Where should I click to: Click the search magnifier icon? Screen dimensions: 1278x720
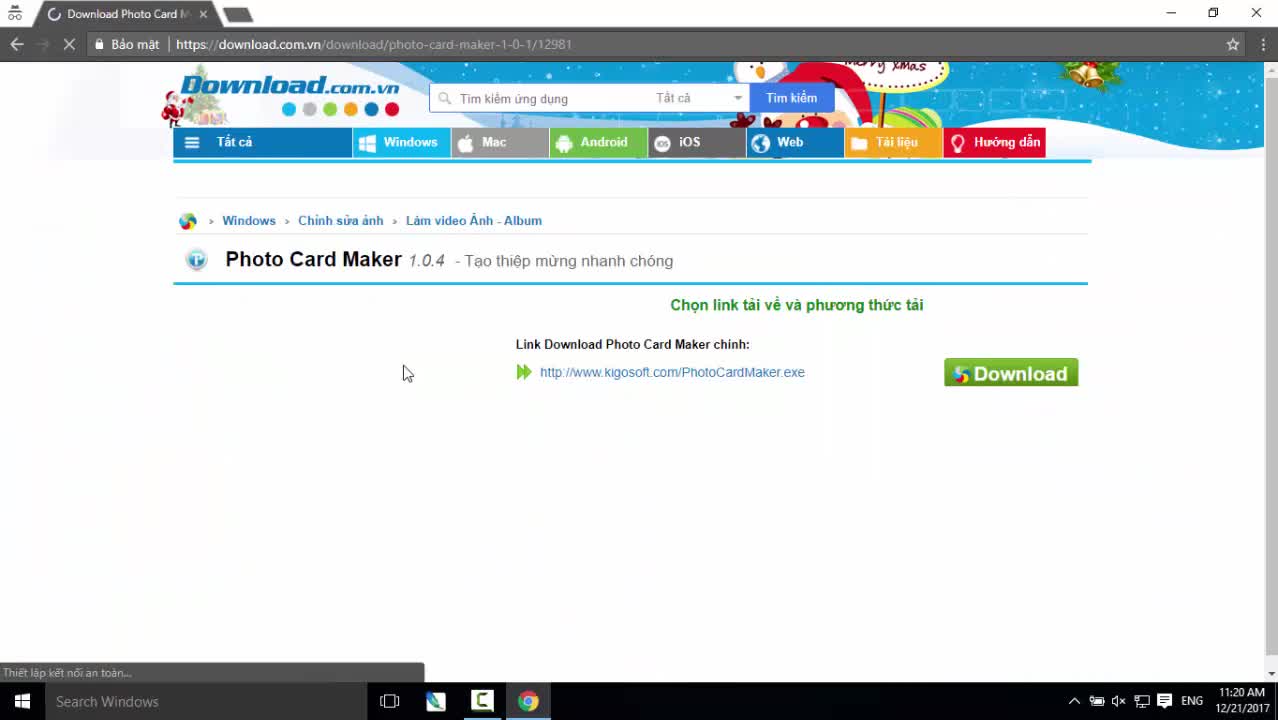444,98
